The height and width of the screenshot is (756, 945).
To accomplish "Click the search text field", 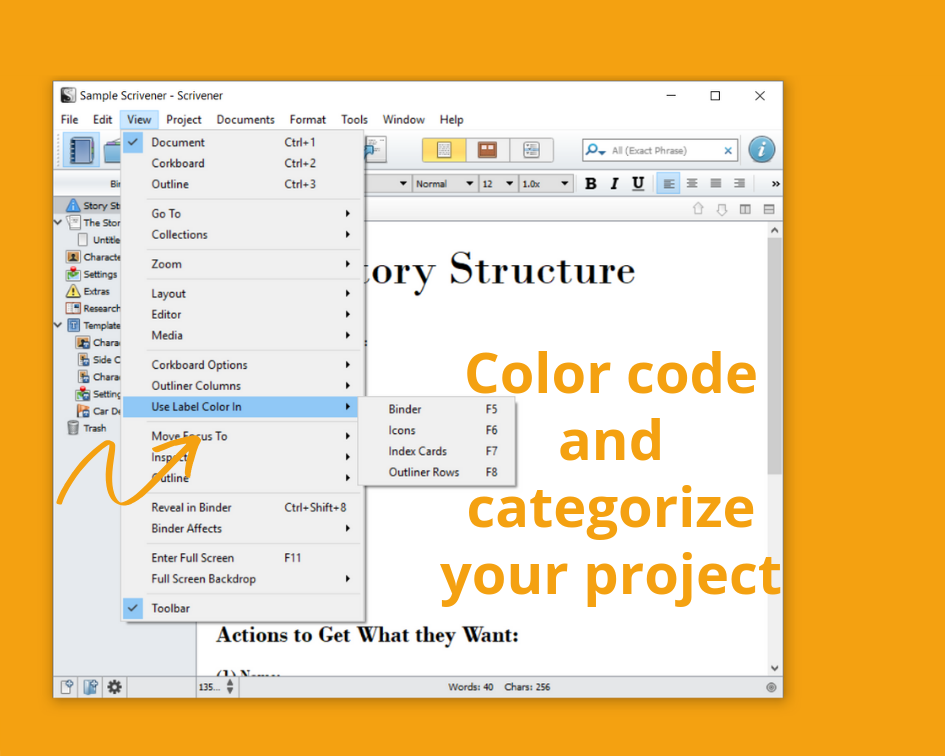I will 660,150.
